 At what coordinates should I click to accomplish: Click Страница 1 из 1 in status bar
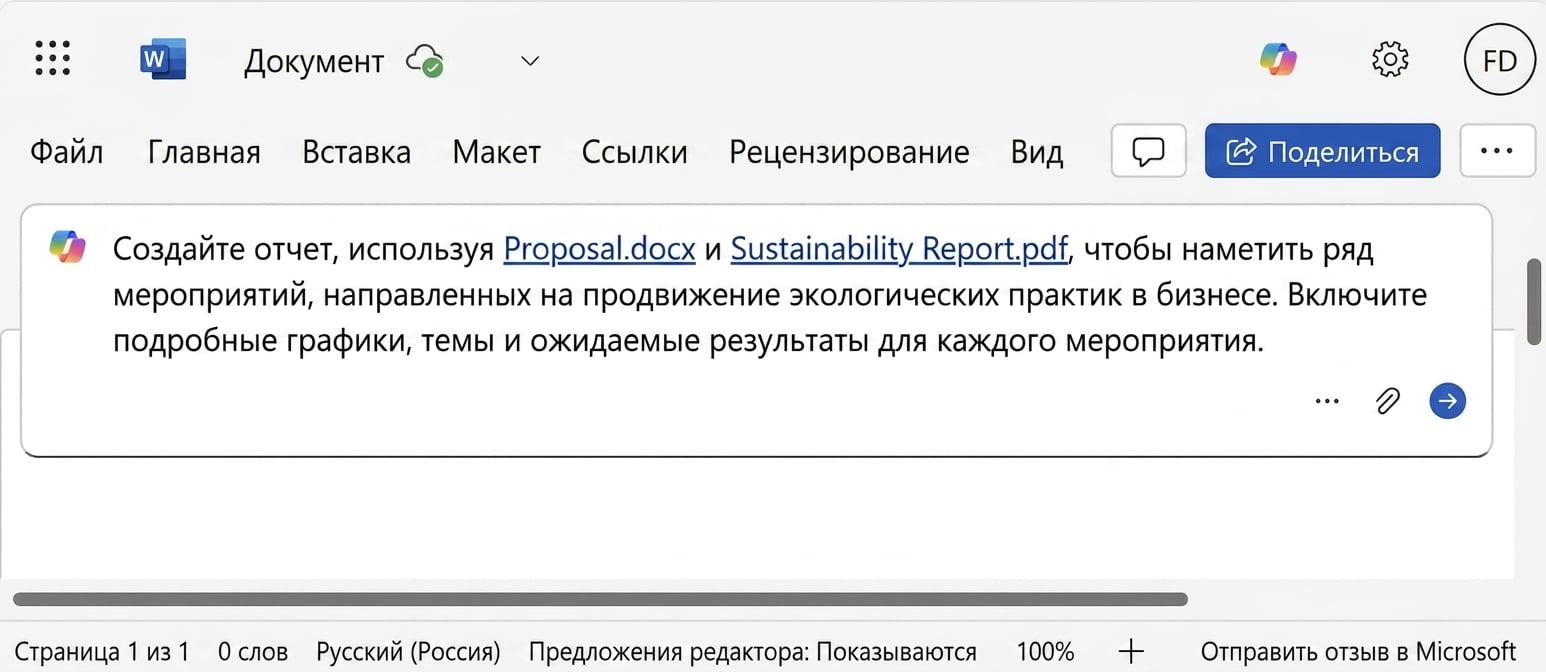[101, 652]
